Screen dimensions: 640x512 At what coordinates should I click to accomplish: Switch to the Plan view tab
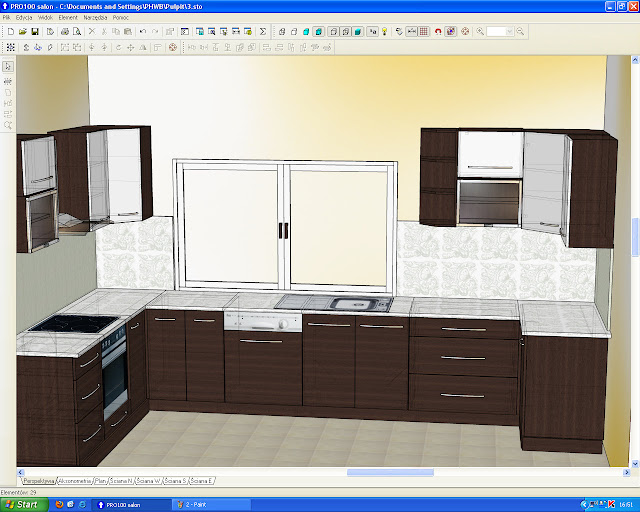tap(100, 481)
